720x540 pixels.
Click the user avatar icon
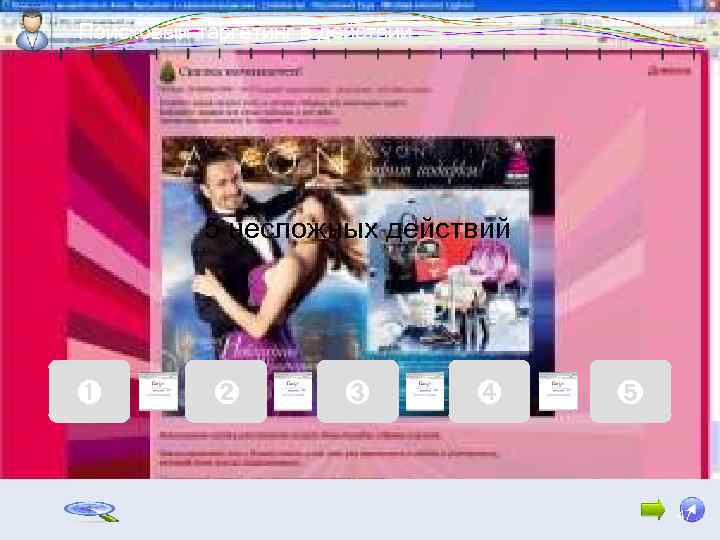tap(32, 30)
